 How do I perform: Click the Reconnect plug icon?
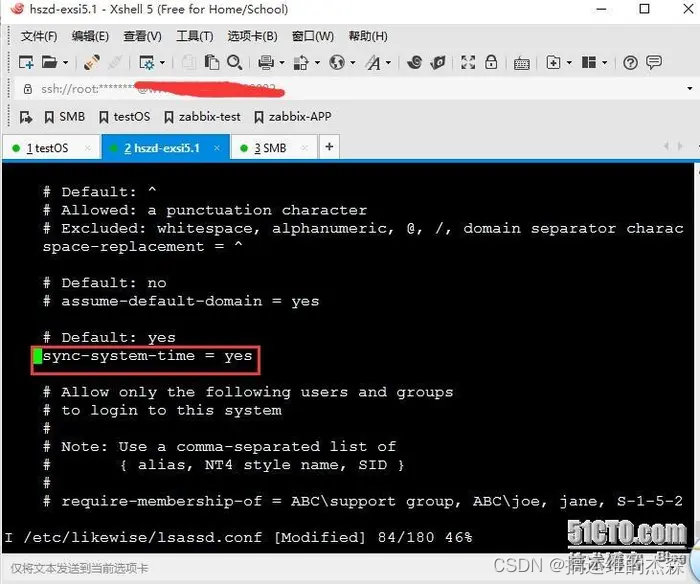[x=92, y=62]
